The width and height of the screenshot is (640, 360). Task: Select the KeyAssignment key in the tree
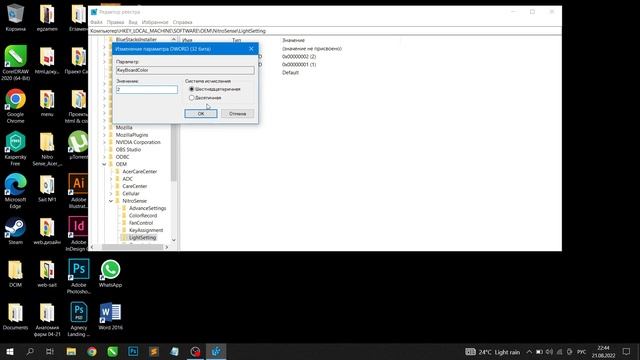(146, 230)
